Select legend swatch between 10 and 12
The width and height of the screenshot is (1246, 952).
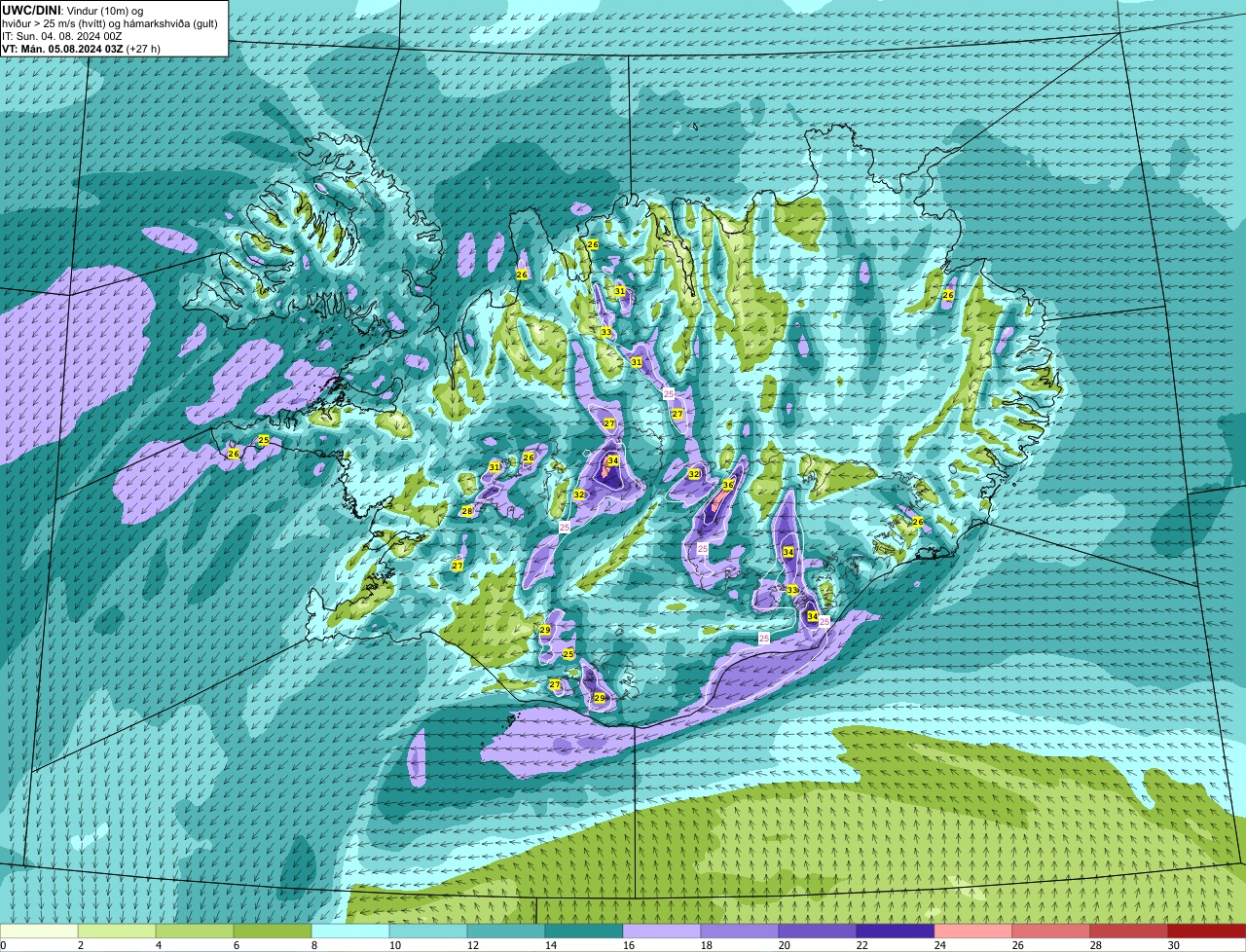pos(428,932)
